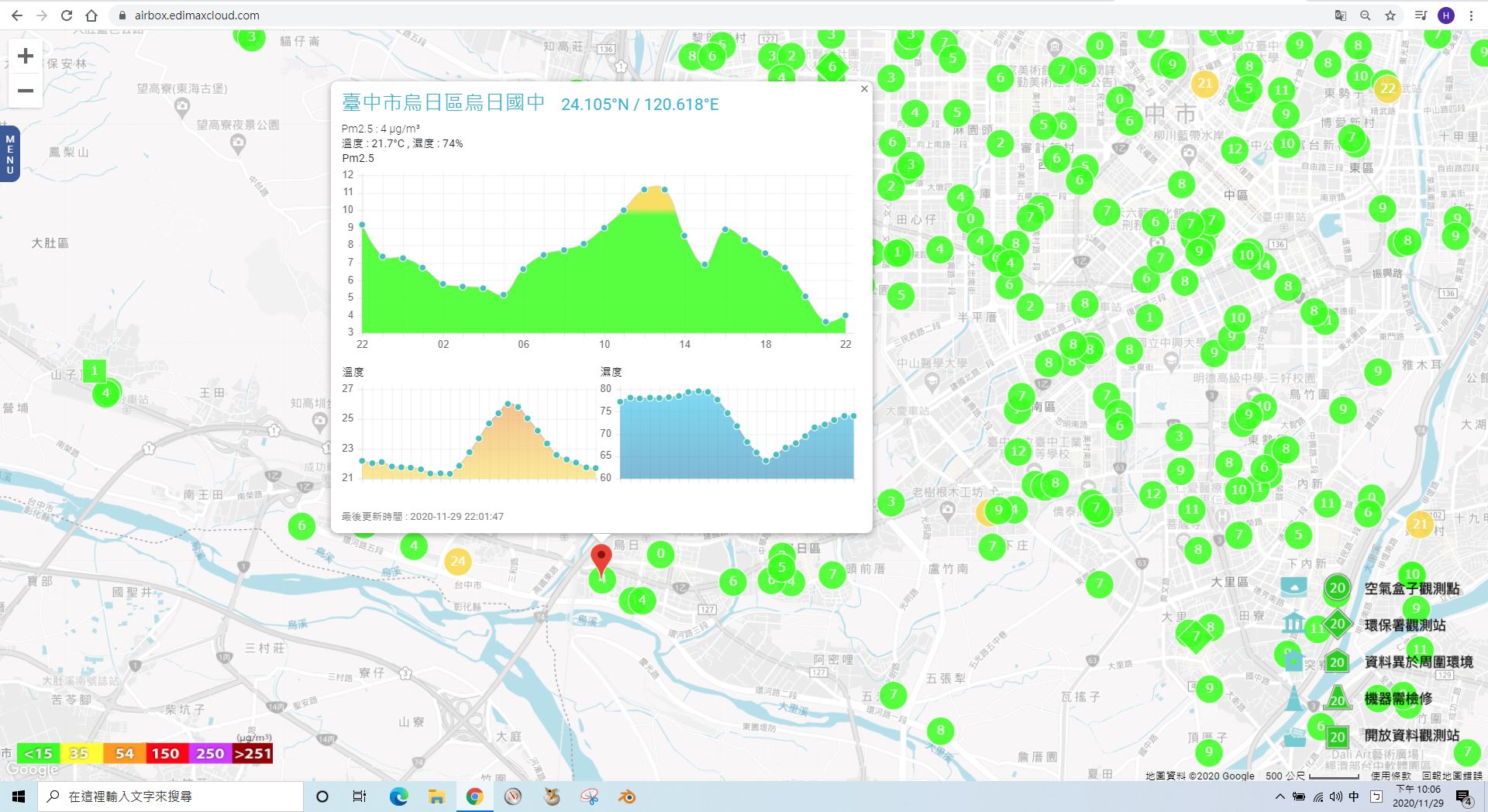Open Task View on taskbar
Image resolution: width=1488 pixels, height=812 pixels.
pos(360,797)
